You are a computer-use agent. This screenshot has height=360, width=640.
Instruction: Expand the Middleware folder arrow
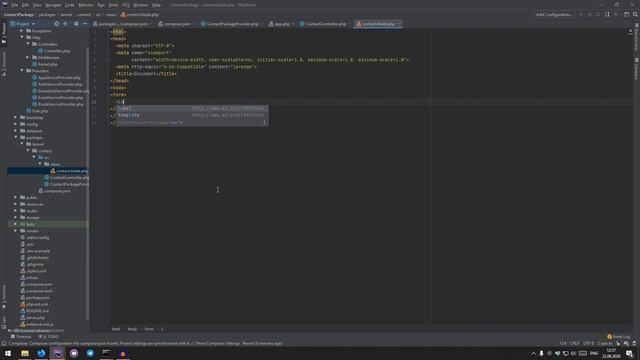point(28,58)
